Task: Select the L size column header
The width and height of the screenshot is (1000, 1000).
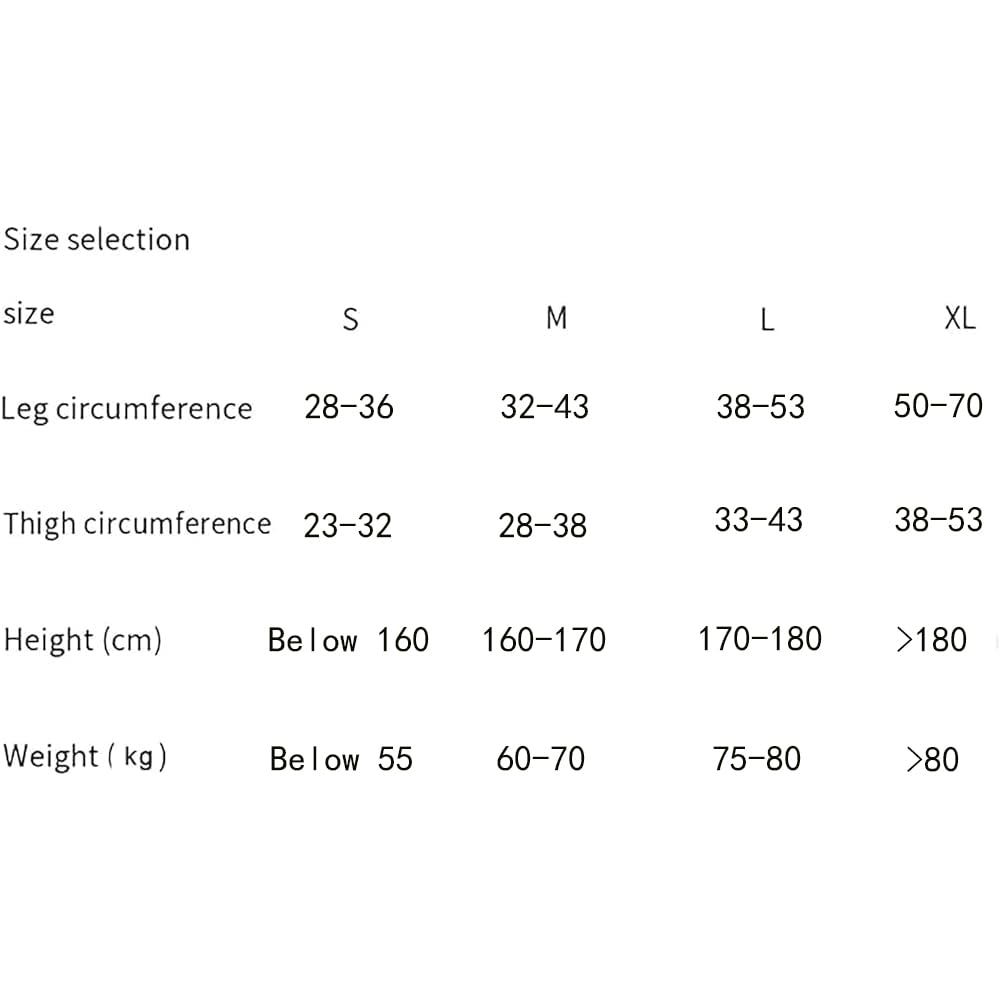Action: [x=767, y=320]
